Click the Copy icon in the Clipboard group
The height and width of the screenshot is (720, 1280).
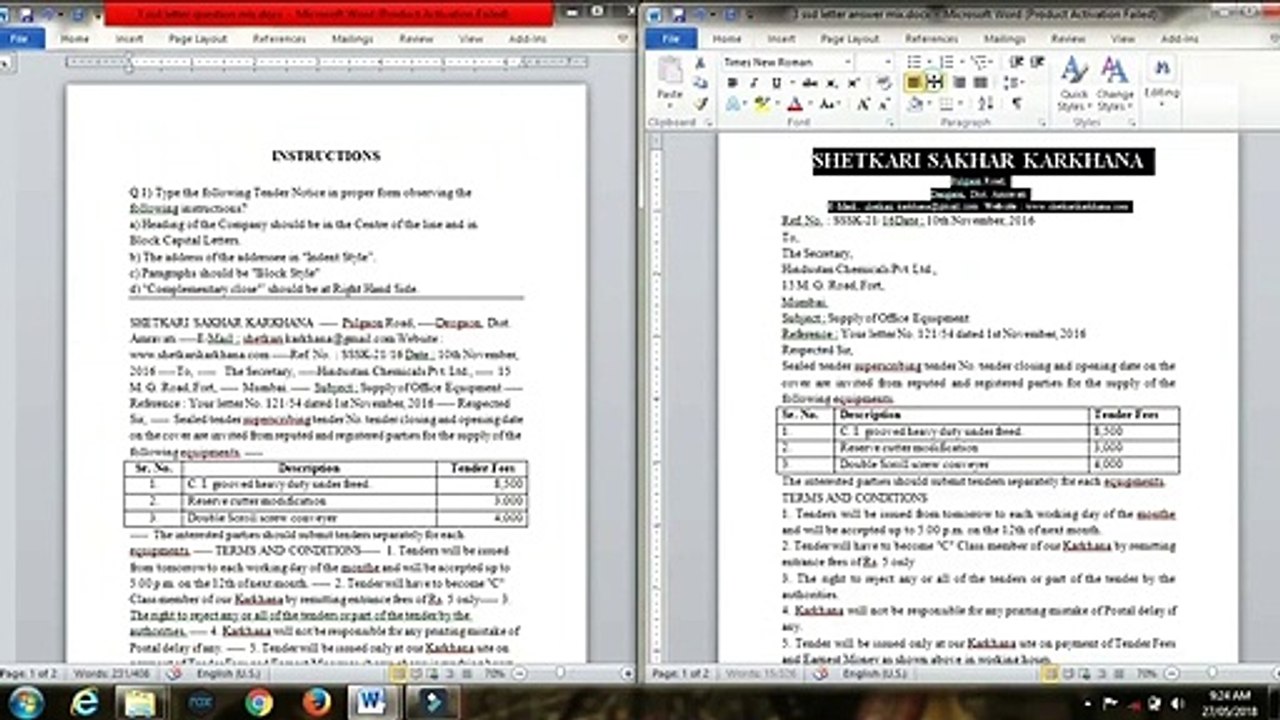click(701, 82)
